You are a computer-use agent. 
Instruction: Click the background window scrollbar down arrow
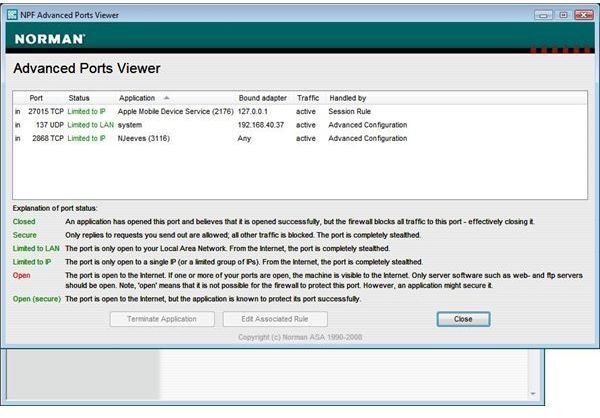point(533,394)
